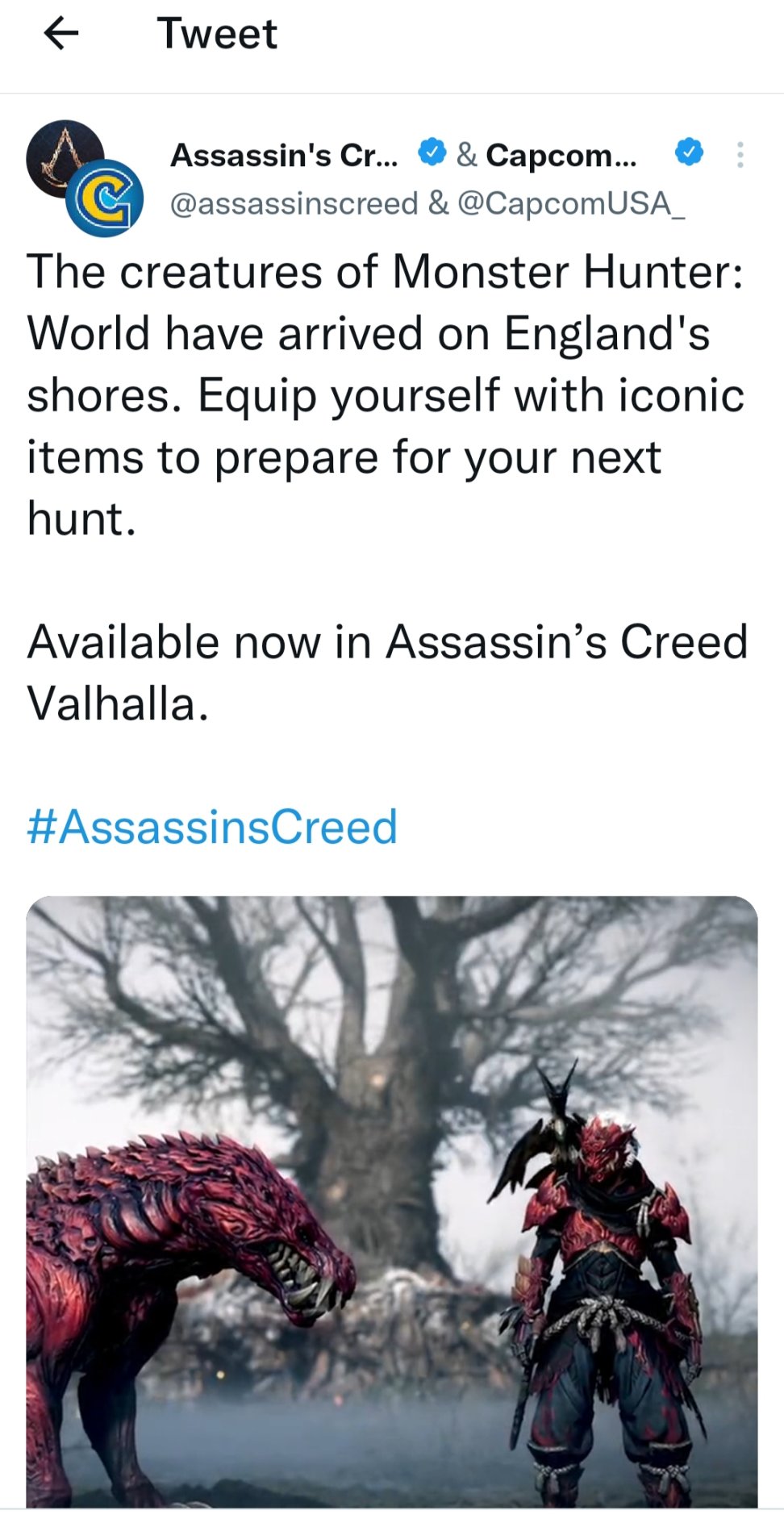Visit the @assassinscreed handle
The image size is (784, 1527).
(294, 203)
